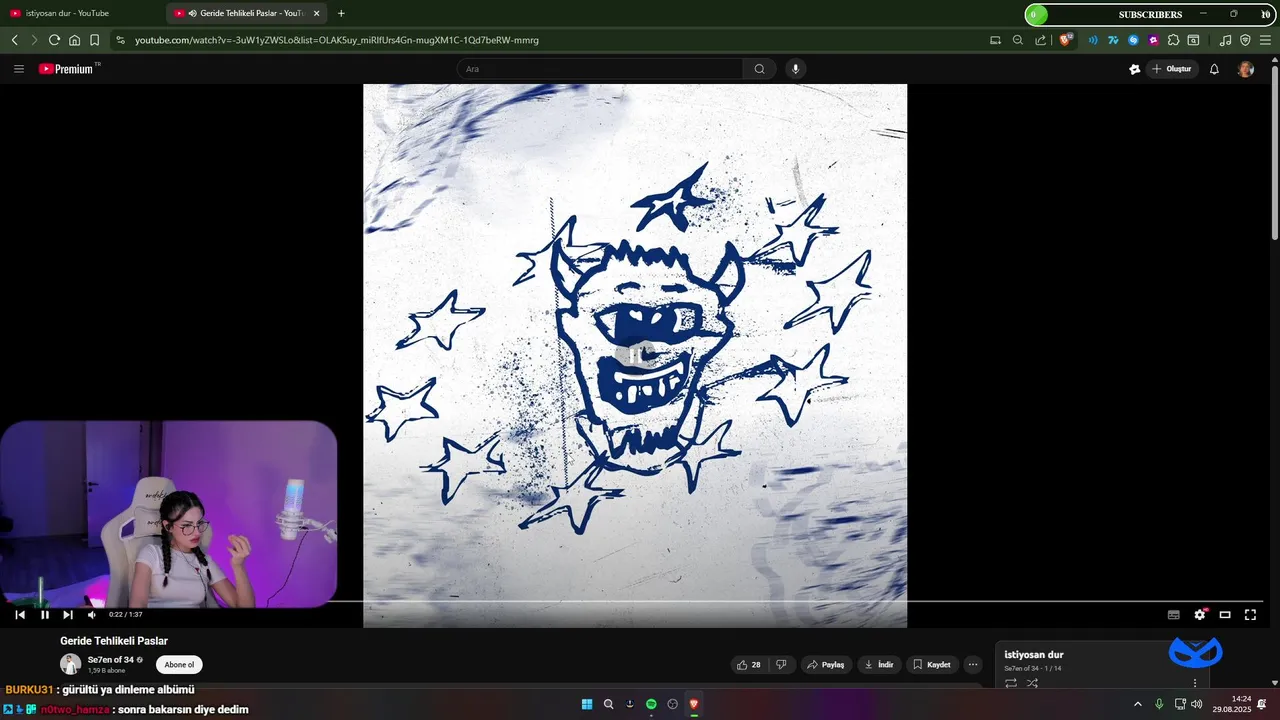Open the account avatar menu
Image resolution: width=1280 pixels, height=720 pixels.
1245,69
